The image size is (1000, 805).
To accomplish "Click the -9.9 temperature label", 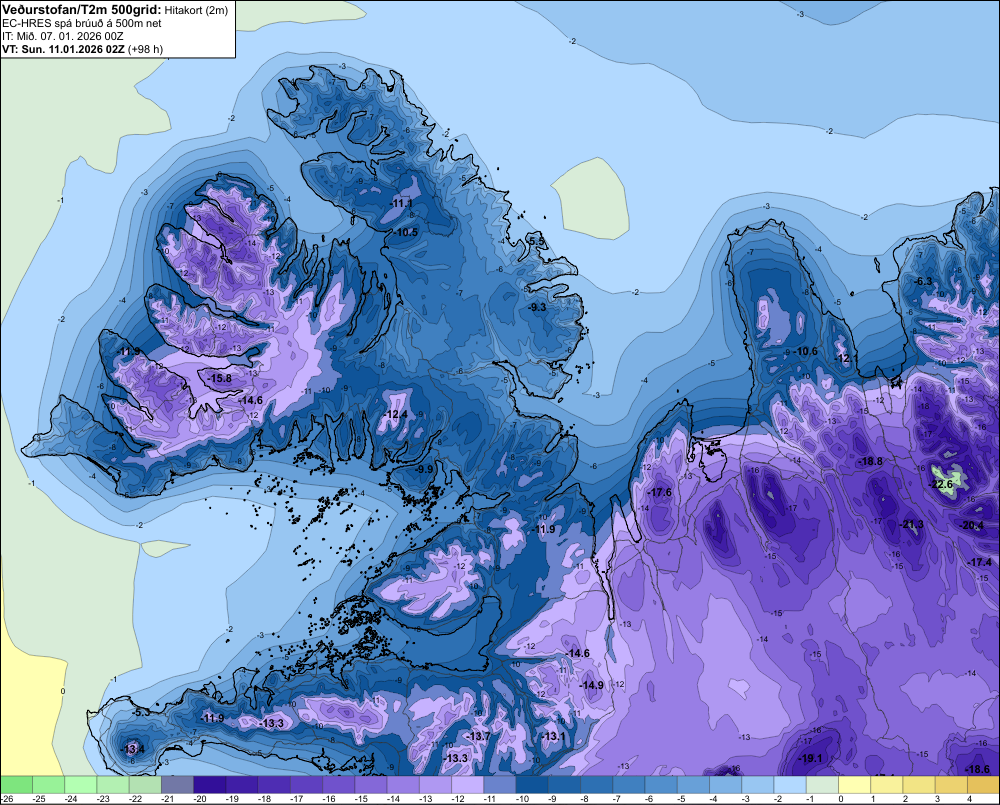I will [424, 469].
